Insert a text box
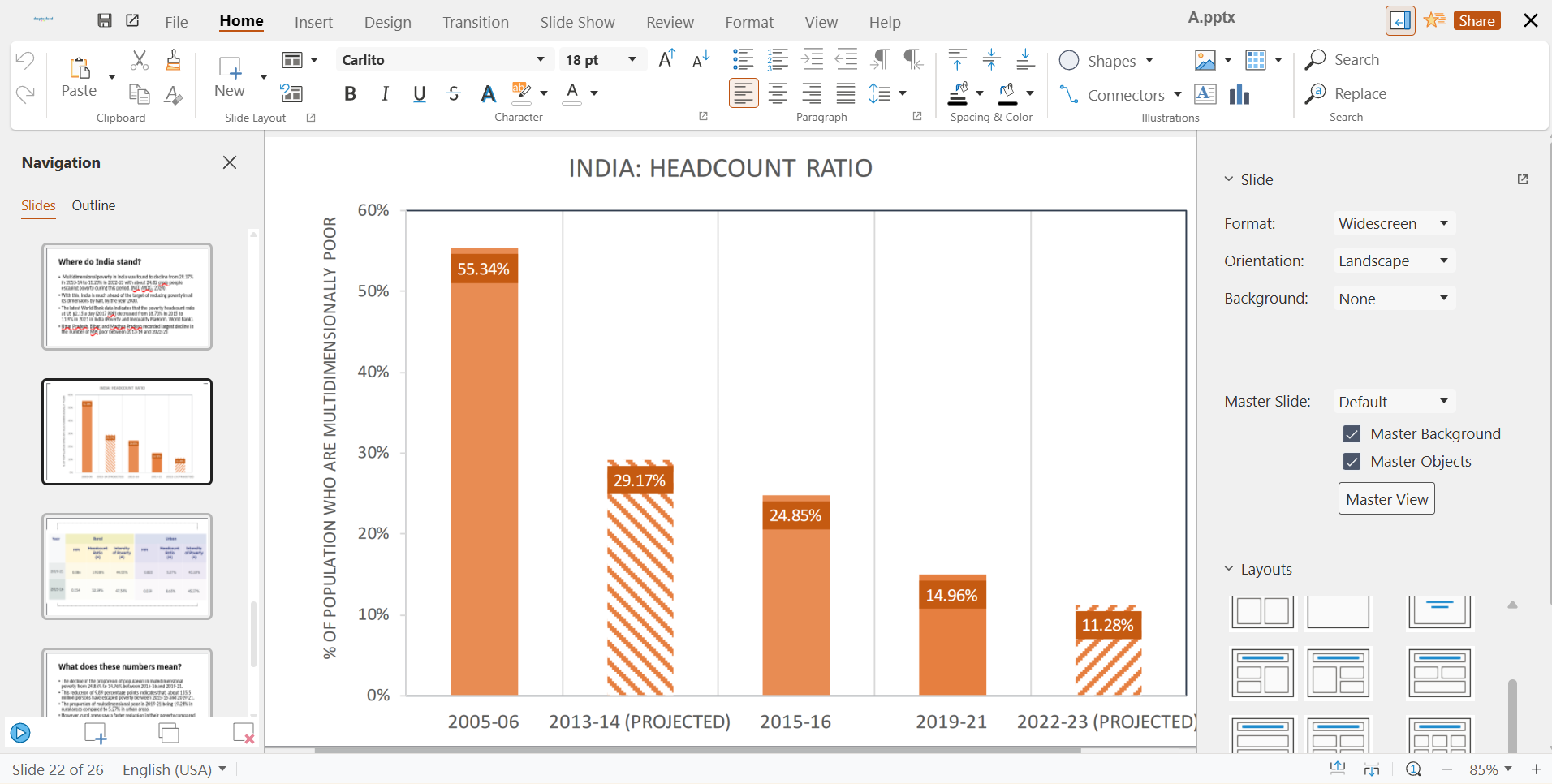1552x784 pixels. coord(1205,95)
